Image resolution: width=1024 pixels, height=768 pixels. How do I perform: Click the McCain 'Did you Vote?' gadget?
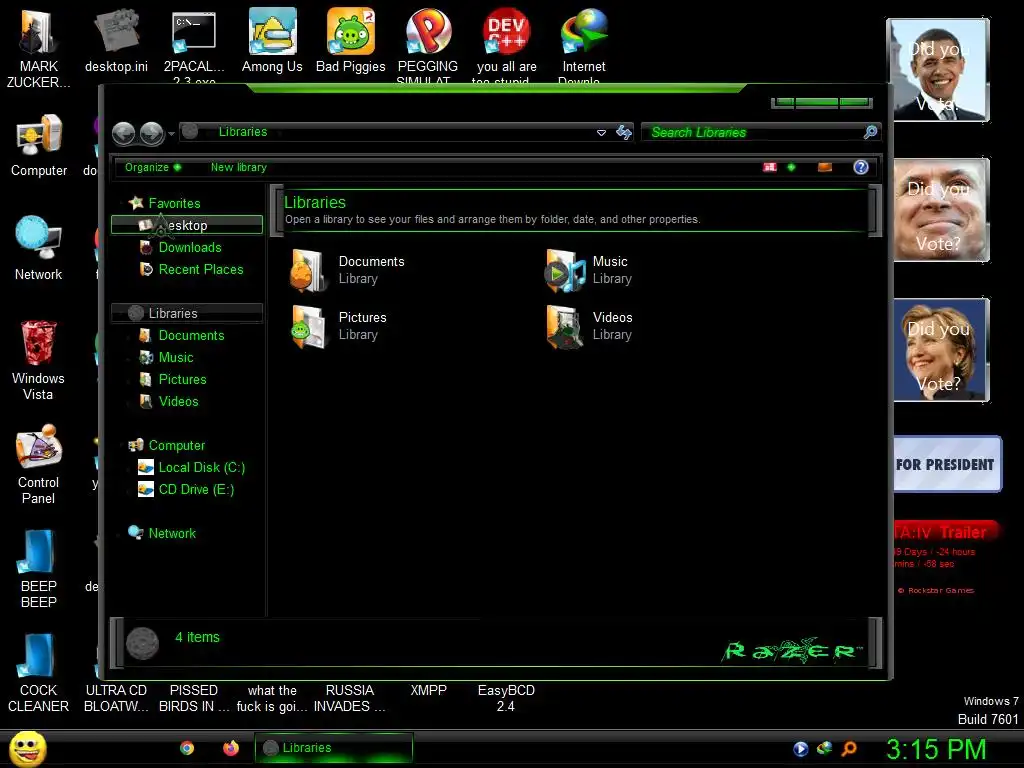[941, 210]
